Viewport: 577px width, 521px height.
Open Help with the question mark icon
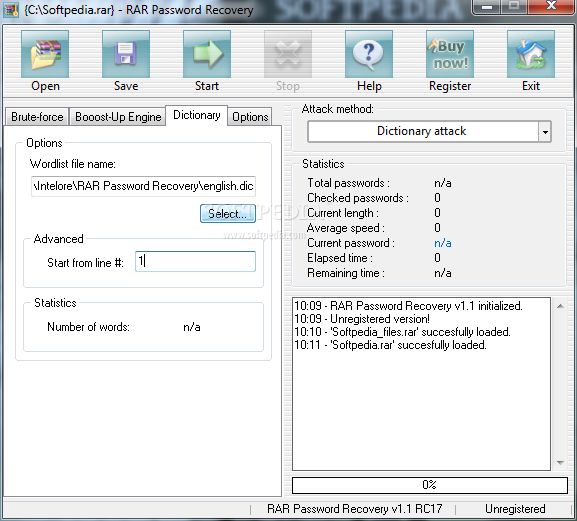[x=369, y=54]
